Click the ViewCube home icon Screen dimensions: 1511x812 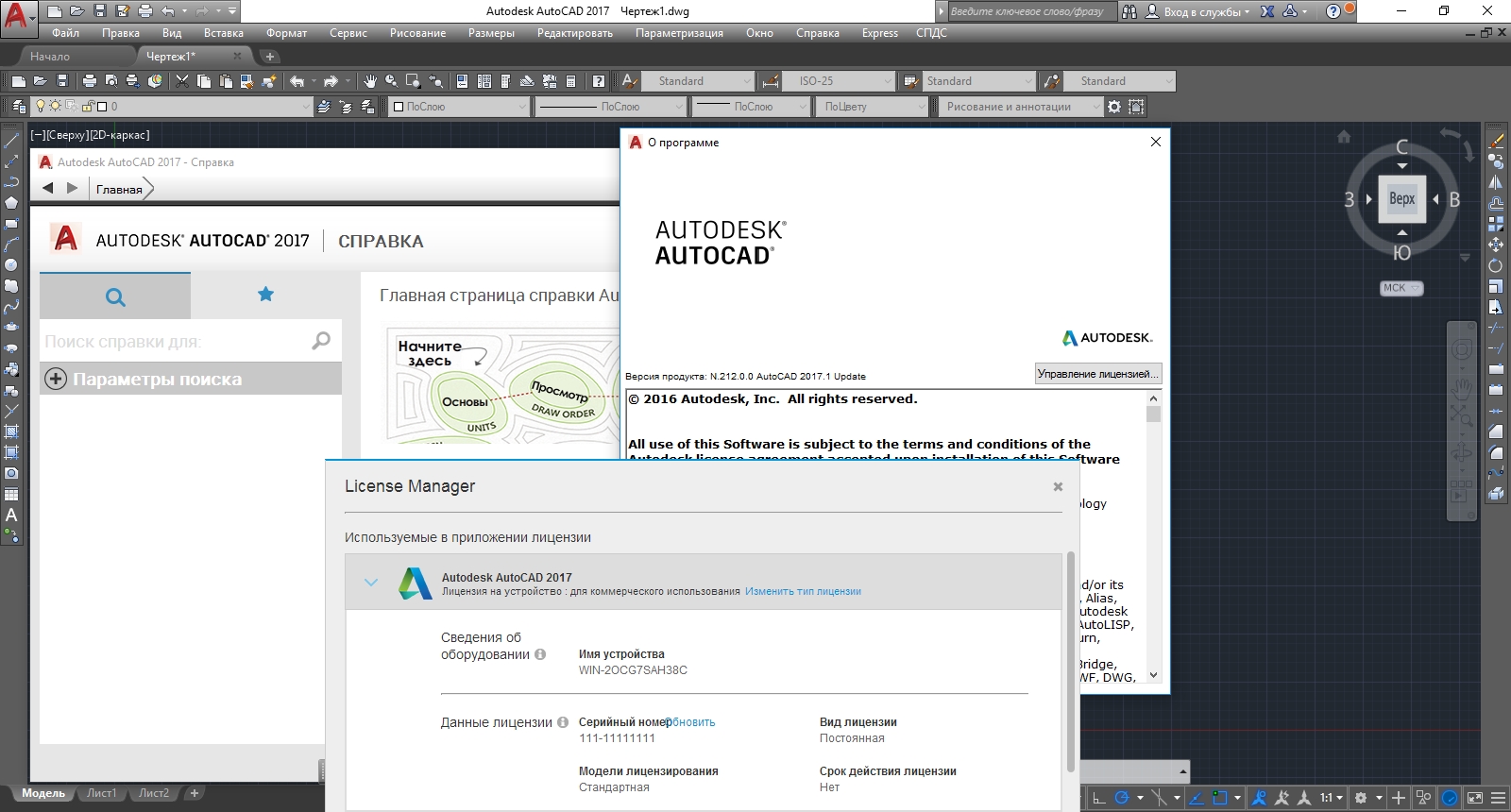pyautogui.click(x=1344, y=137)
